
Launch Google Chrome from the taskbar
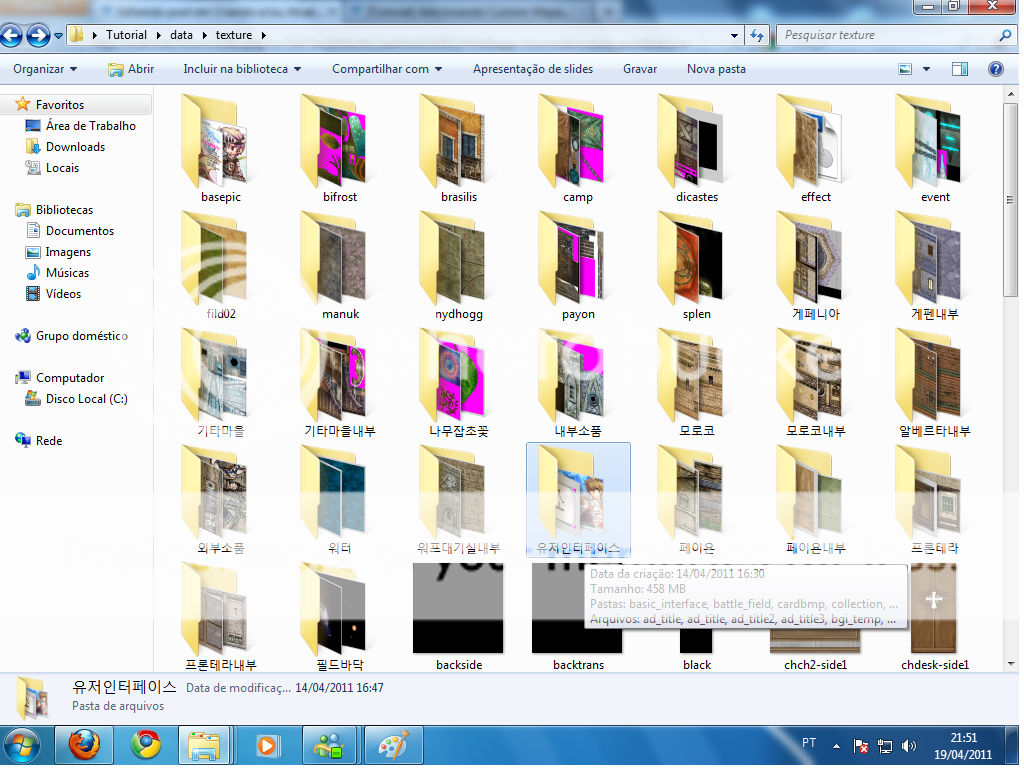tap(146, 745)
